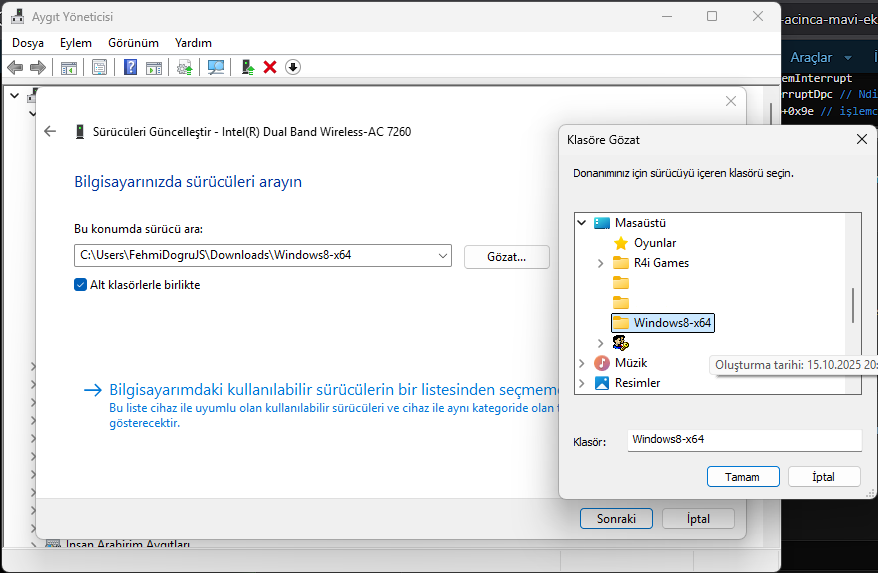Click the Klasör name input field
Image resolution: width=878 pixels, height=573 pixels.
744,440
